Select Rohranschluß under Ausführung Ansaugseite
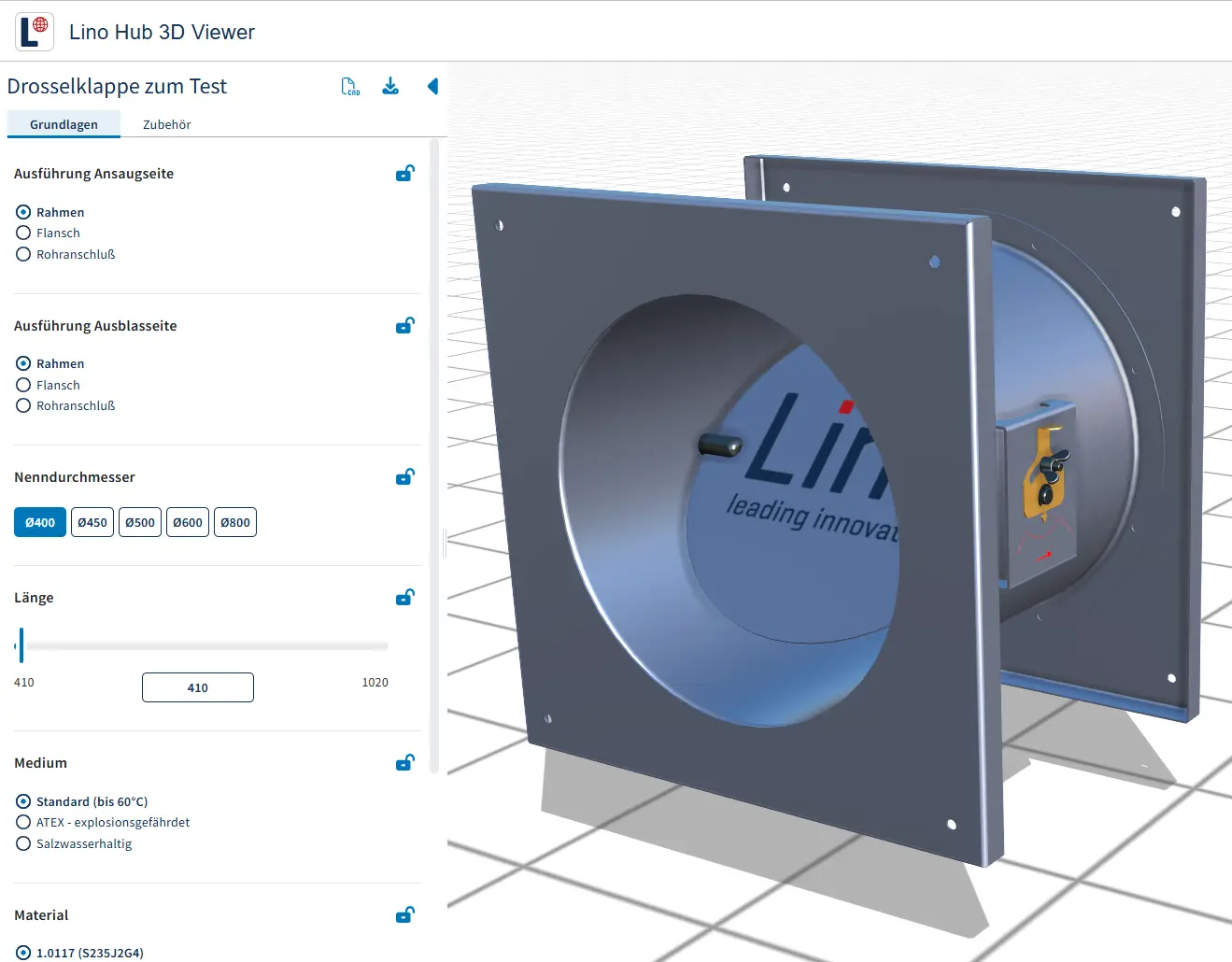This screenshot has width=1232, height=962. click(x=66, y=254)
